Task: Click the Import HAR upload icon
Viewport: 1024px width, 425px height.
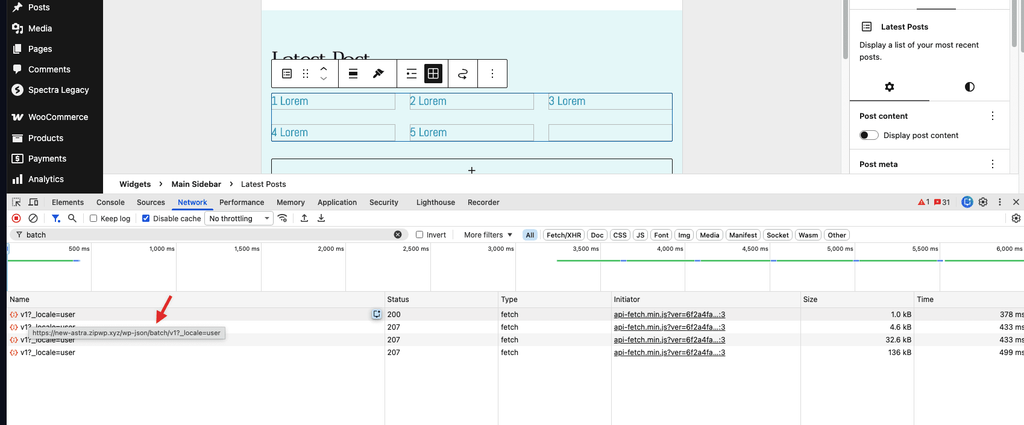Action: click(x=304, y=218)
